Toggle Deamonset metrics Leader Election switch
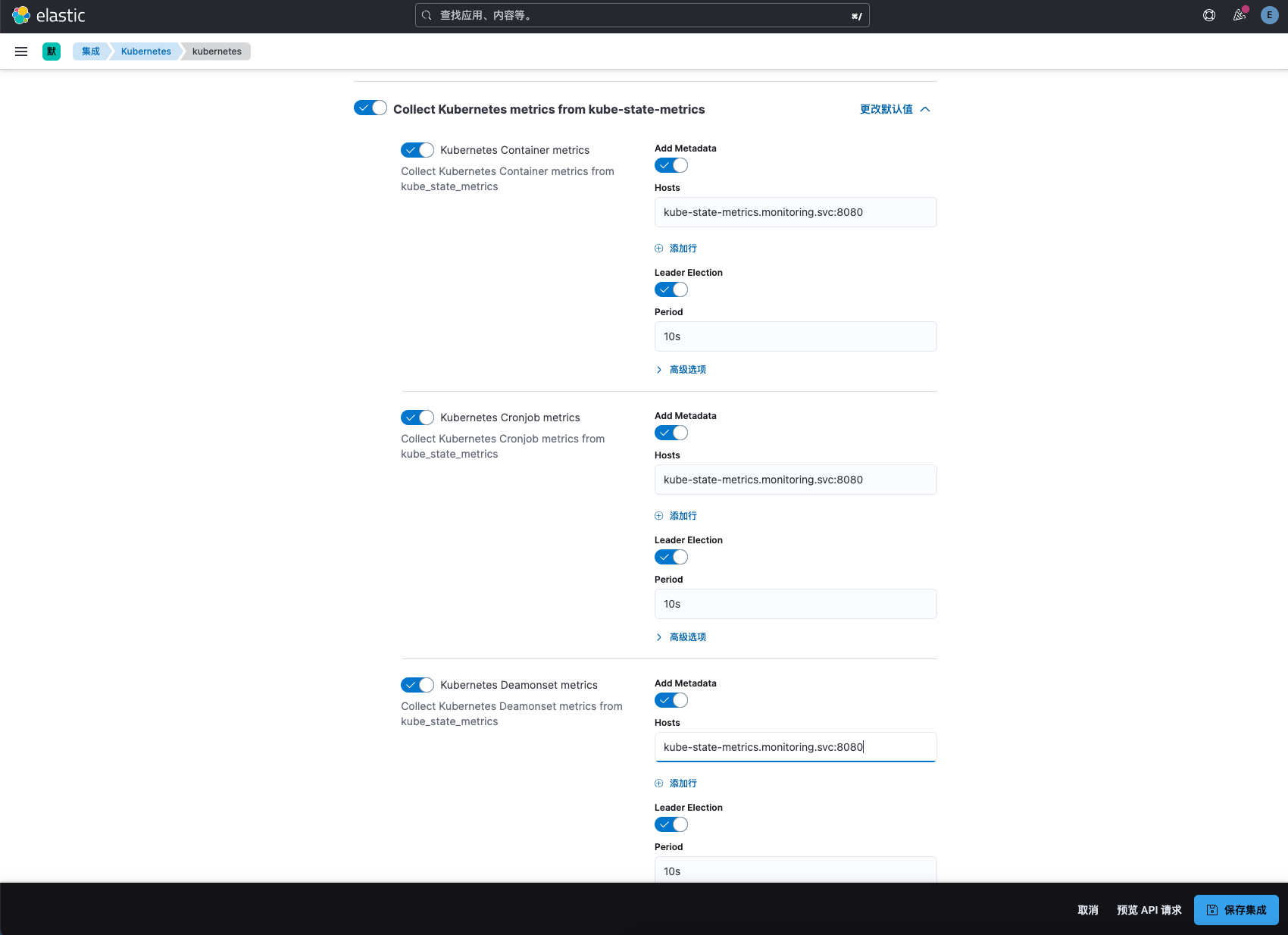The height and width of the screenshot is (935, 1288). coord(671,824)
